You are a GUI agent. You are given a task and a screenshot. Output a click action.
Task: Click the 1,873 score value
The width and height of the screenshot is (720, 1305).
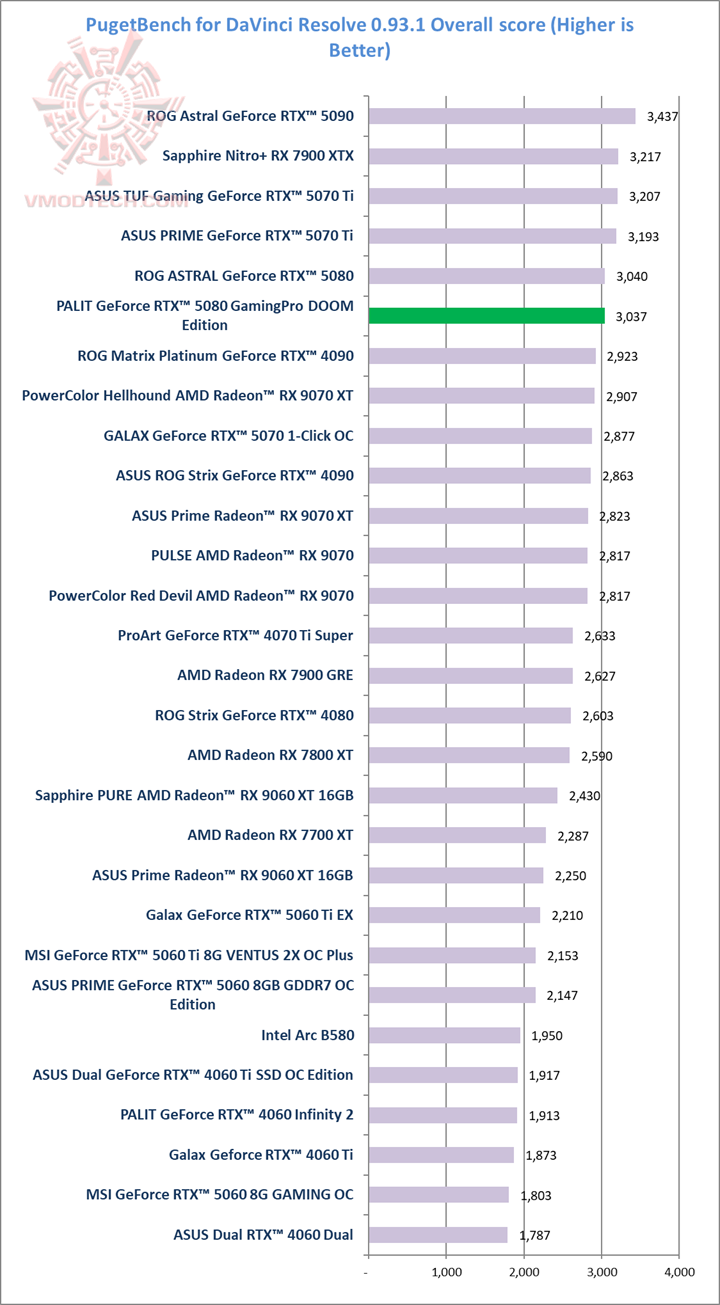[x=542, y=1156]
